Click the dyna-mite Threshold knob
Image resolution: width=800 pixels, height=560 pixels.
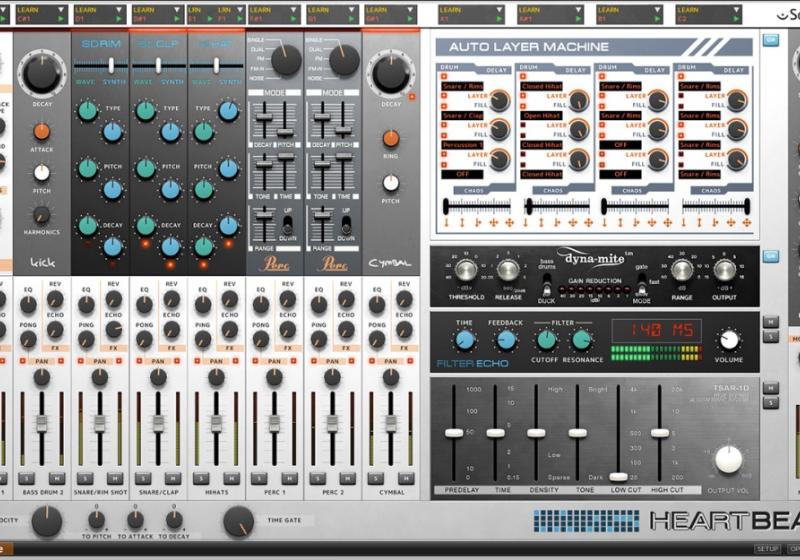click(x=466, y=270)
